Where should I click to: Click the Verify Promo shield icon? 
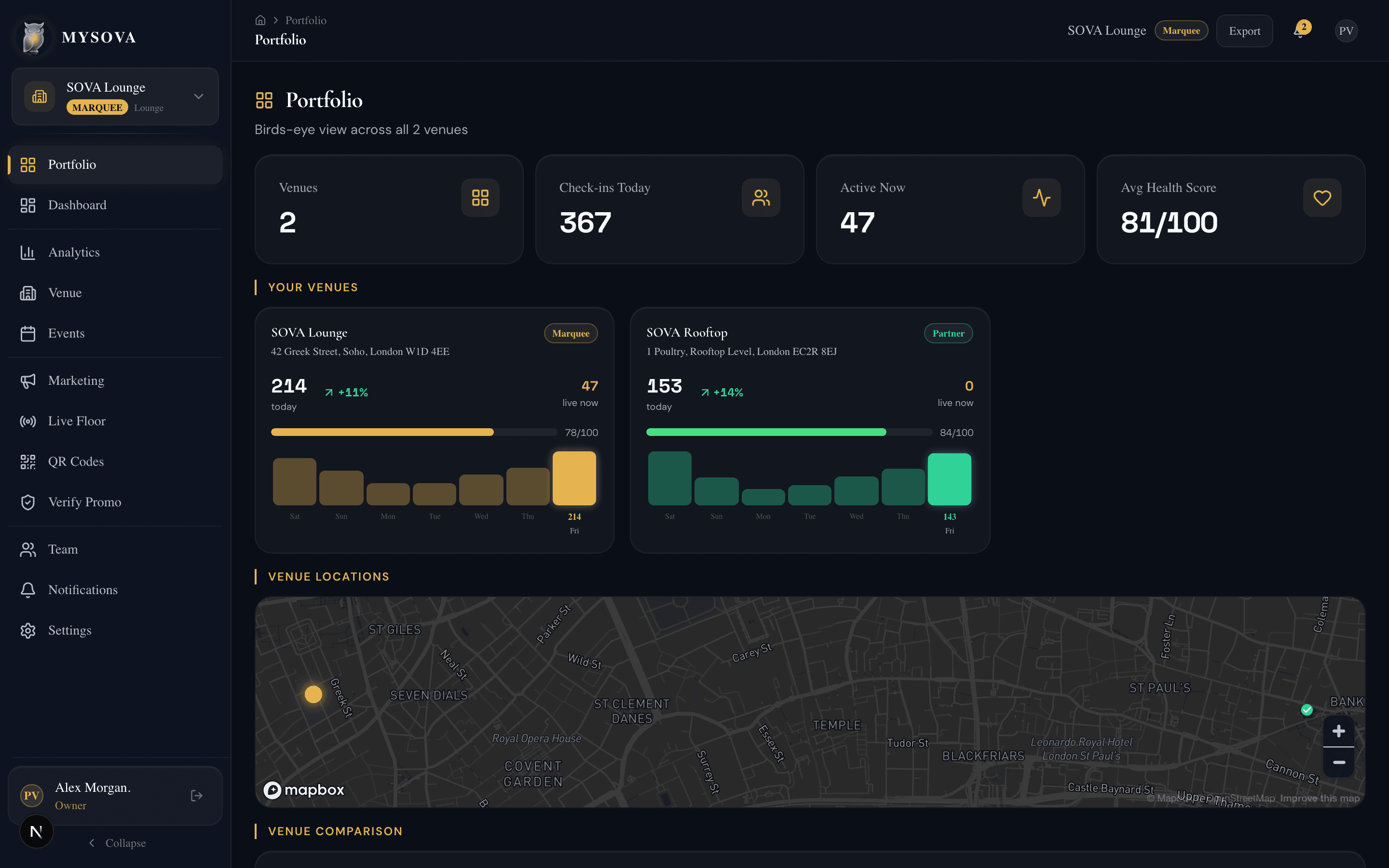tap(27, 502)
